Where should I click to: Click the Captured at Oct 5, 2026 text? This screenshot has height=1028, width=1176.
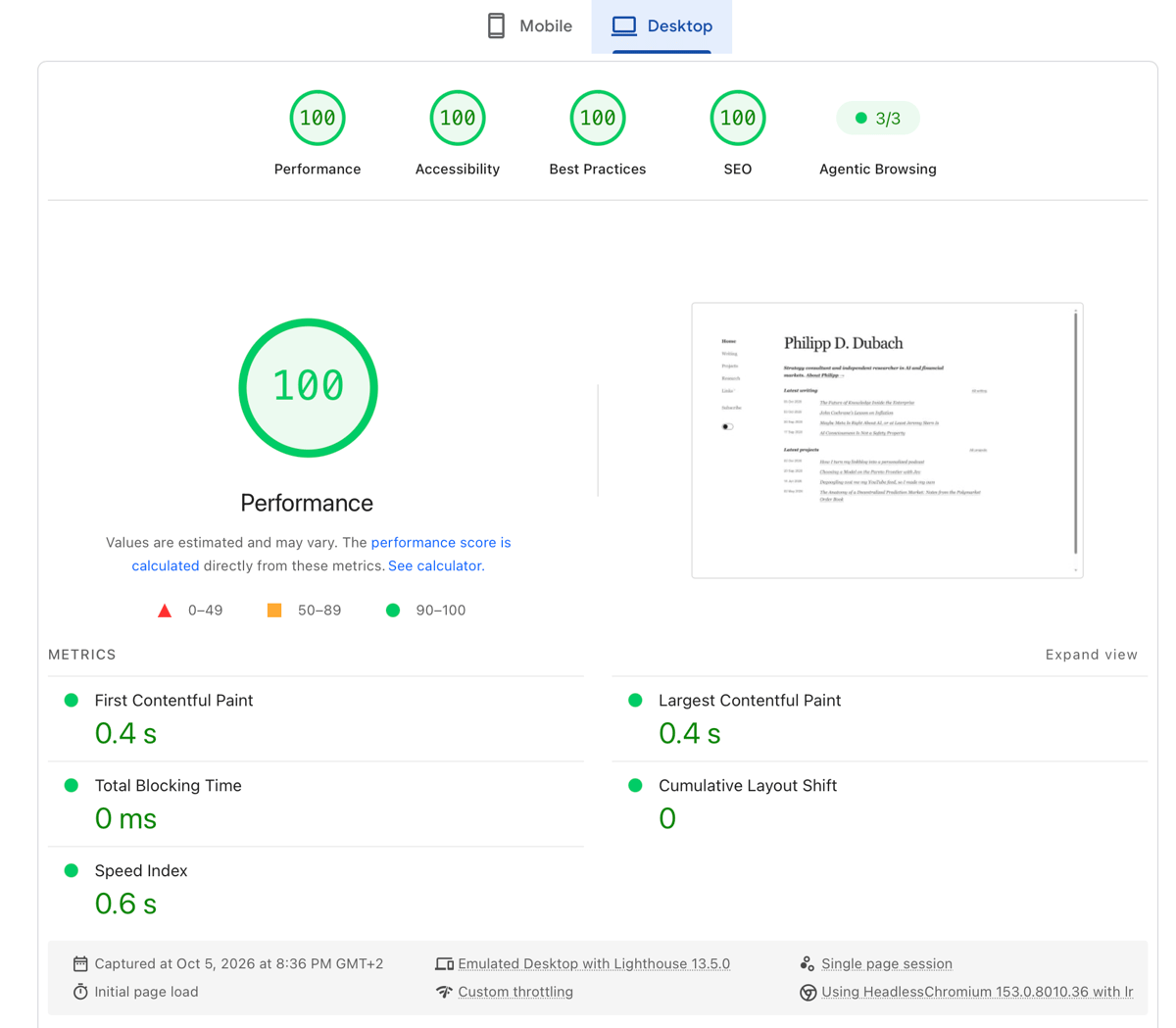[239, 964]
